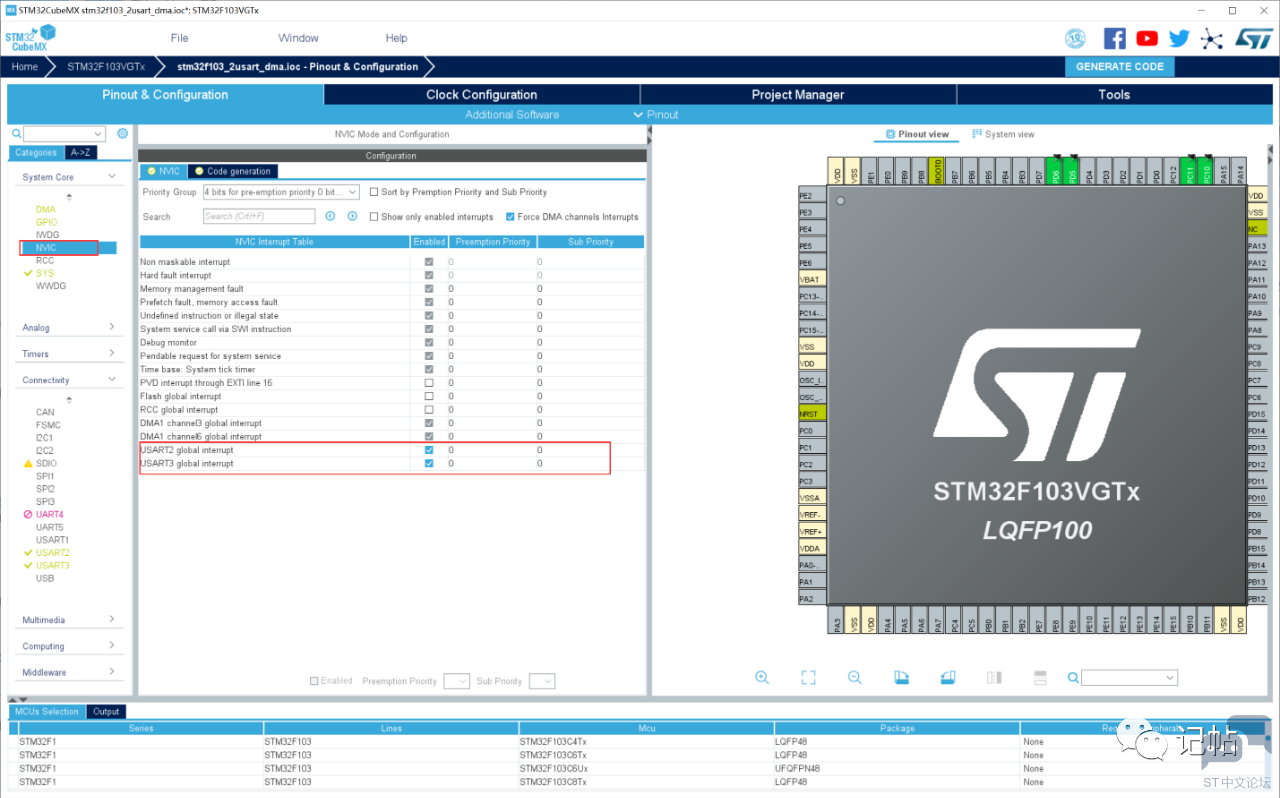The width and height of the screenshot is (1280, 798).
Task: Select the green PD6 pin on the chip
Action: pyautogui.click(x=1055, y=171)
